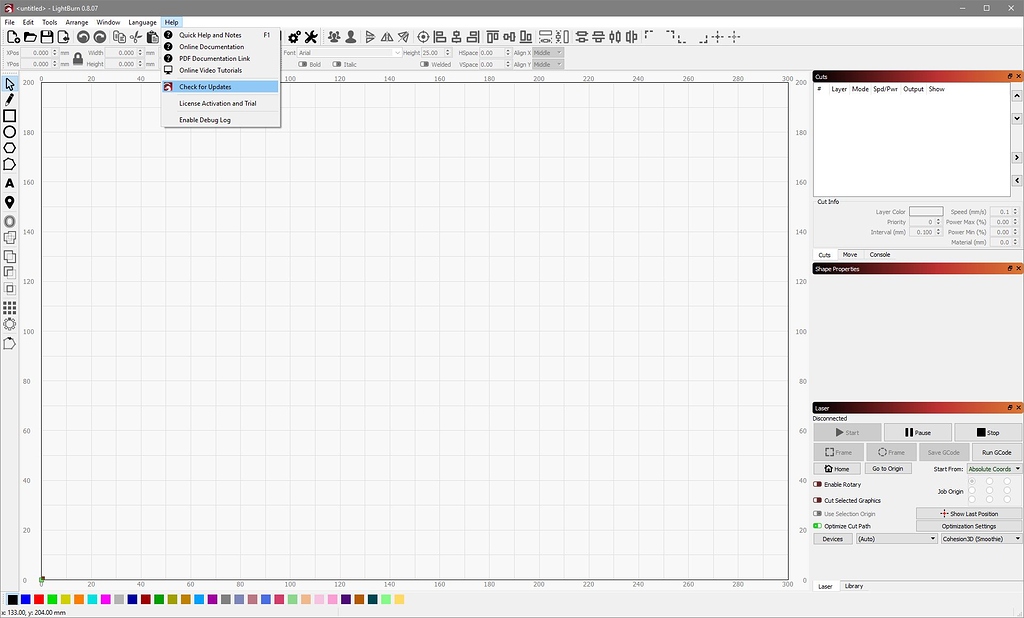Select Enable Debug Log menu entry
Image resolution: width=1024 pixels, height=618 pixels.
click(x=221, y=120)
